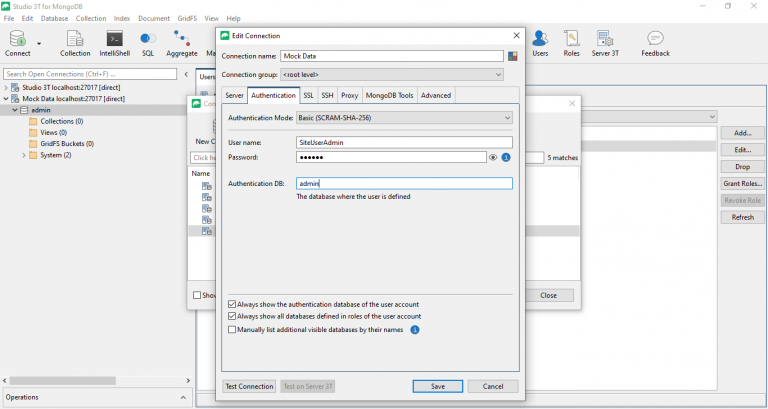Click the Drop button in Users panel
Screen dimensions: 768x409
(743, 167)
